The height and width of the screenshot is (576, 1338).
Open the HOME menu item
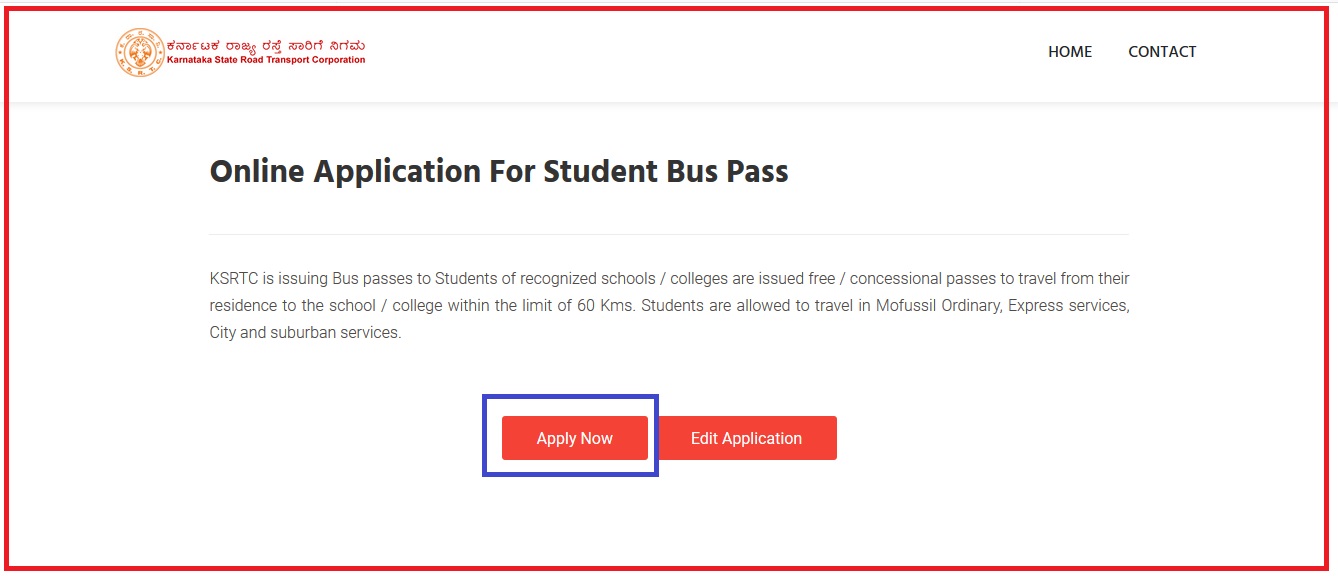[x=1069, y=52]
